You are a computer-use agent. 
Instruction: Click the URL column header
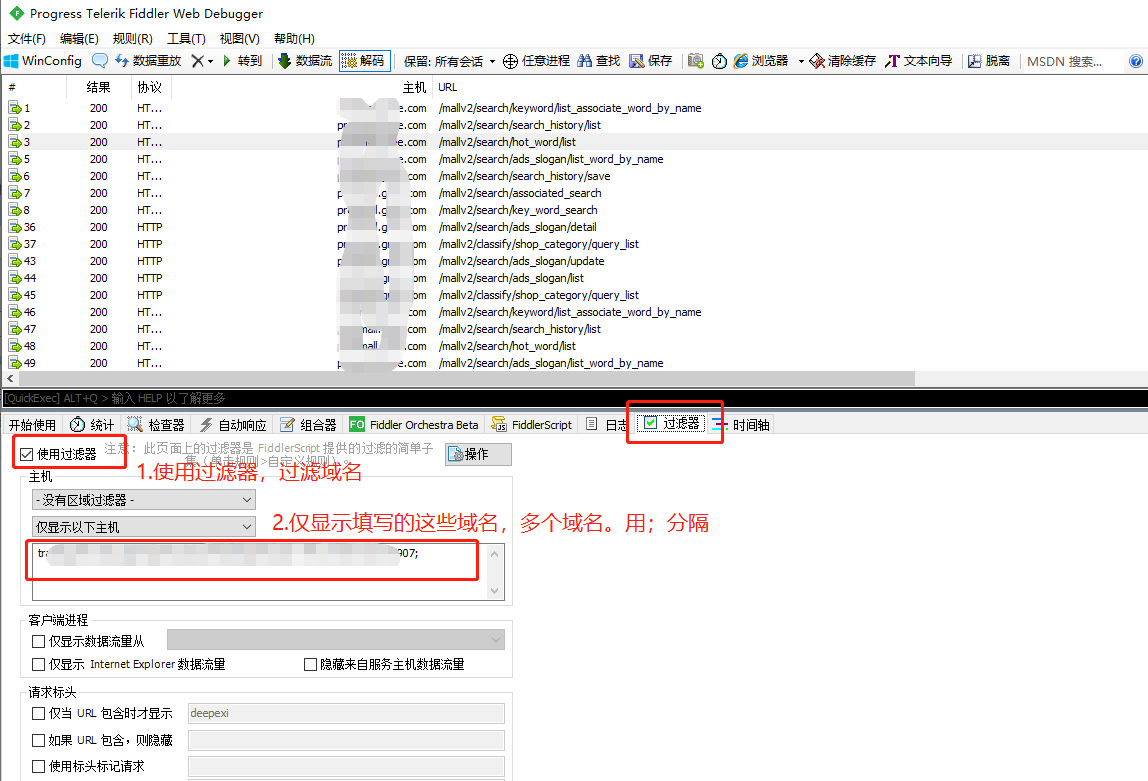(x=447, y=87)
